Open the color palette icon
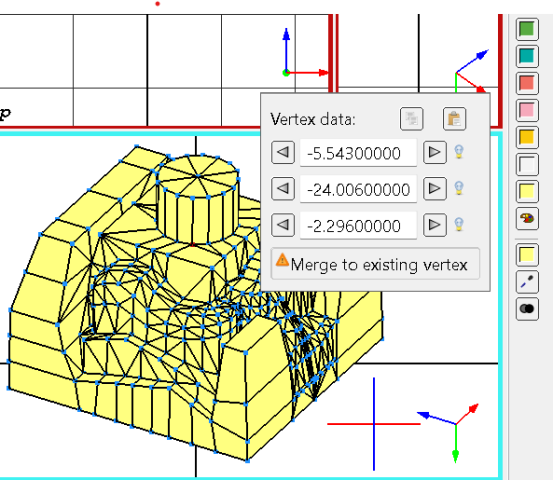The width and height of the screenshot is (553, 480). click(x=527, y=219)
